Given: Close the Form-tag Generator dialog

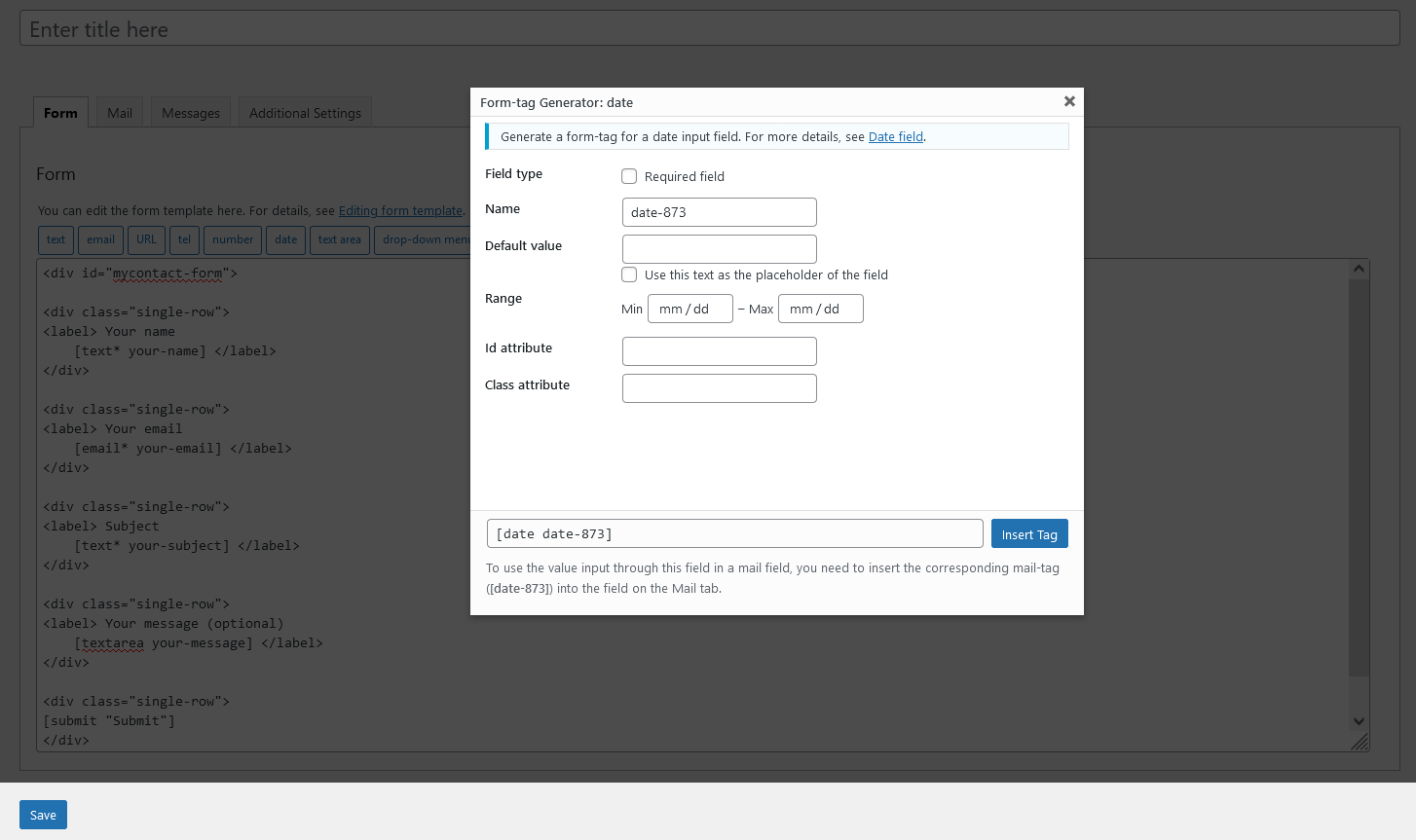Looking at the screenshot, I should pyautogui.click(x=1069, y=101).
